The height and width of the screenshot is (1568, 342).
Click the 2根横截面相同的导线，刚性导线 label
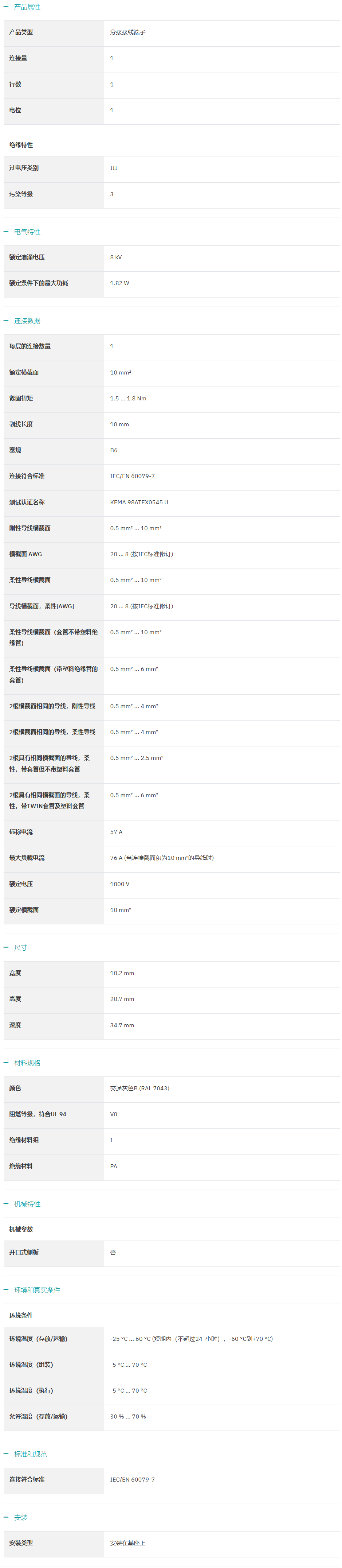(52, 706)
